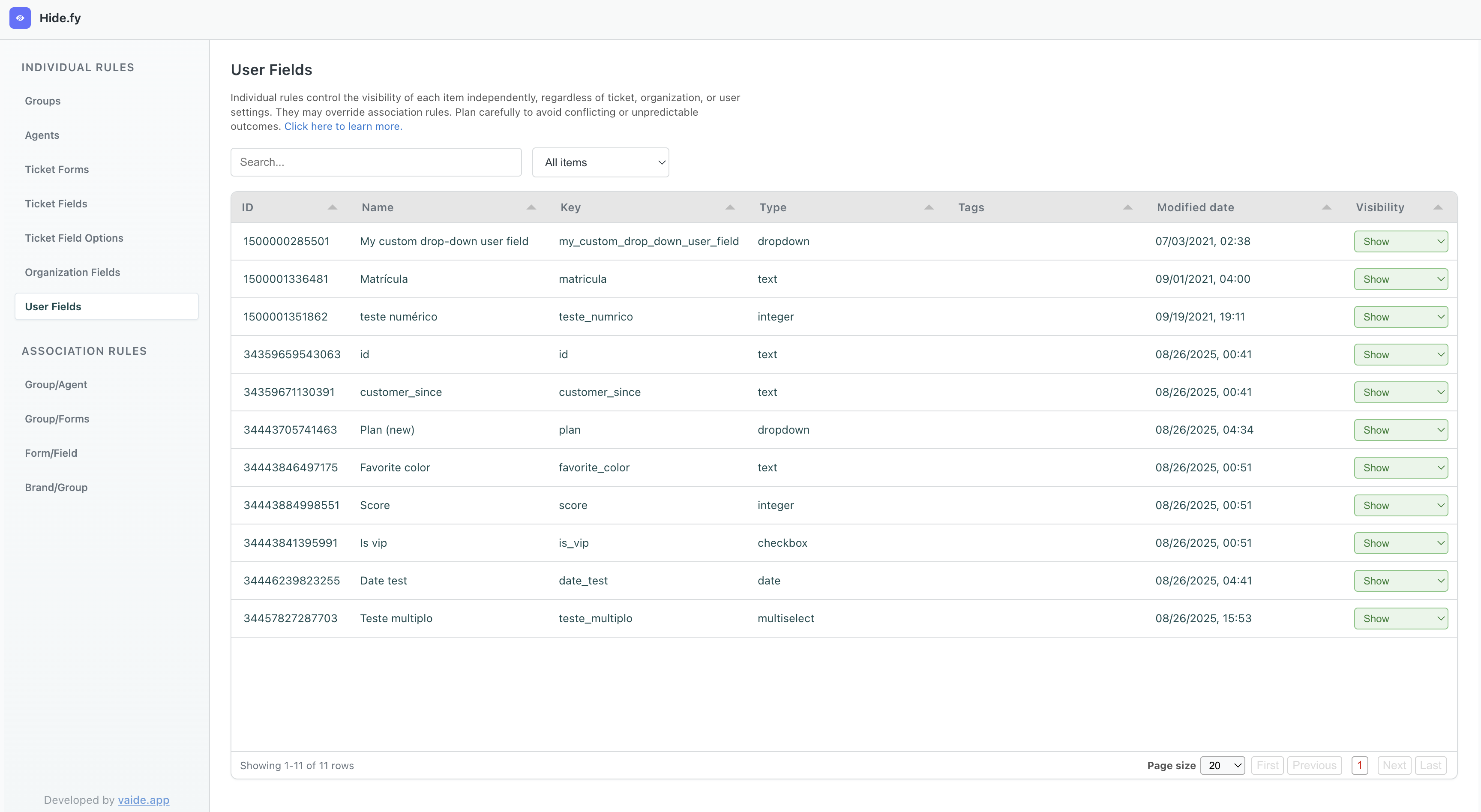Sort table by ID column arrow
Image resolution: width=1481 pixels, height=812 pixels.
[332, 207]
